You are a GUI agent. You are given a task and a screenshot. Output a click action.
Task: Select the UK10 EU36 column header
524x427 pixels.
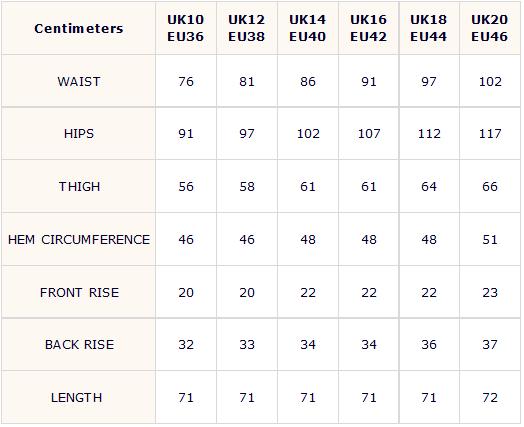(186, 28)
